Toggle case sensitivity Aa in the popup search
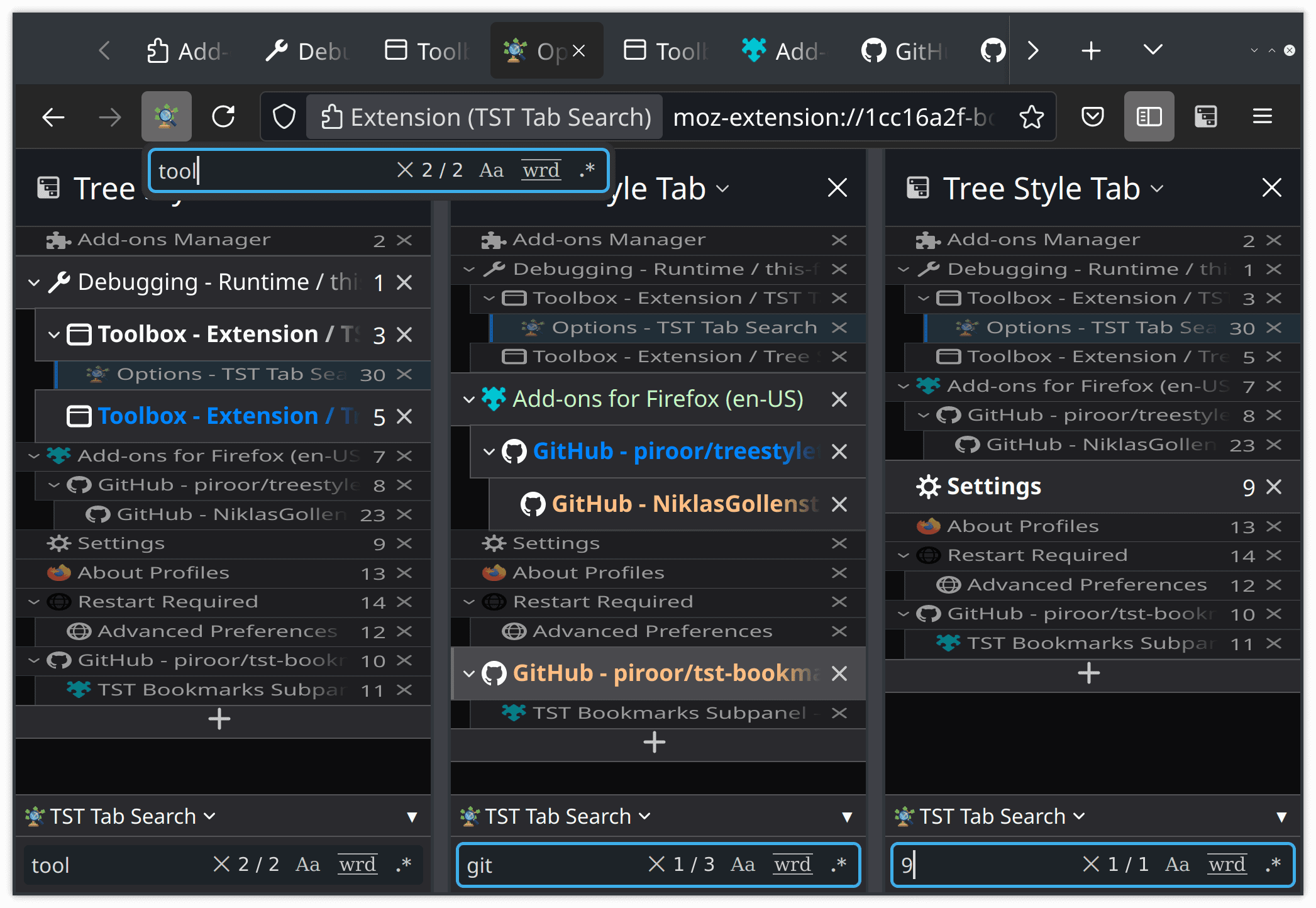1316x908 pixels. pos(491,170)
